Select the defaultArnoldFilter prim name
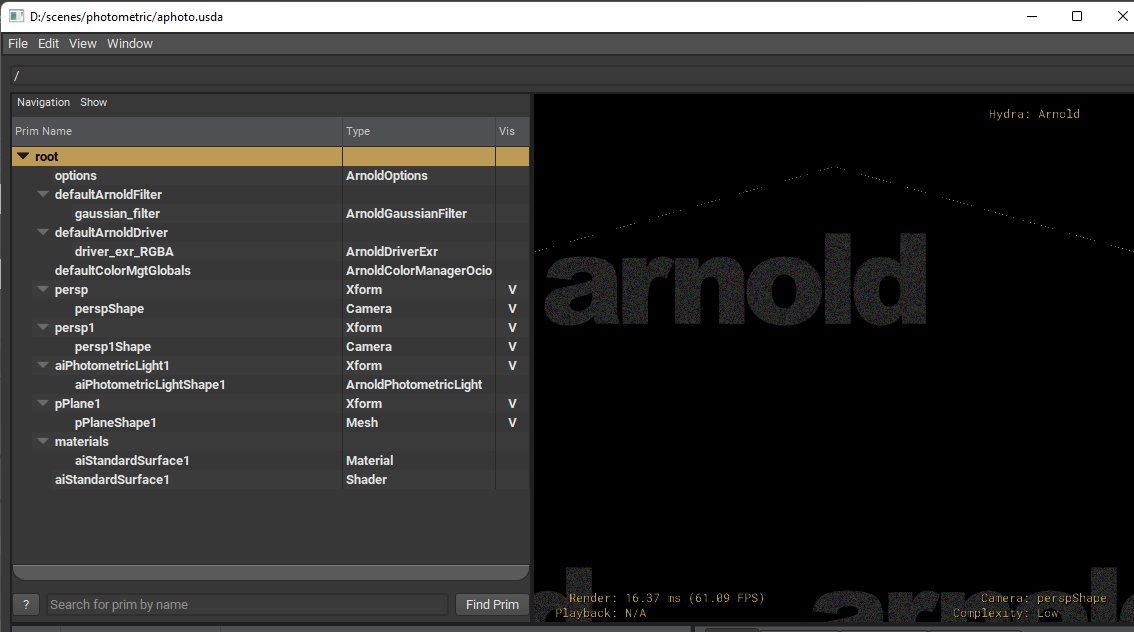Viewport: 1134px width, 632px height. pos(108,195)
